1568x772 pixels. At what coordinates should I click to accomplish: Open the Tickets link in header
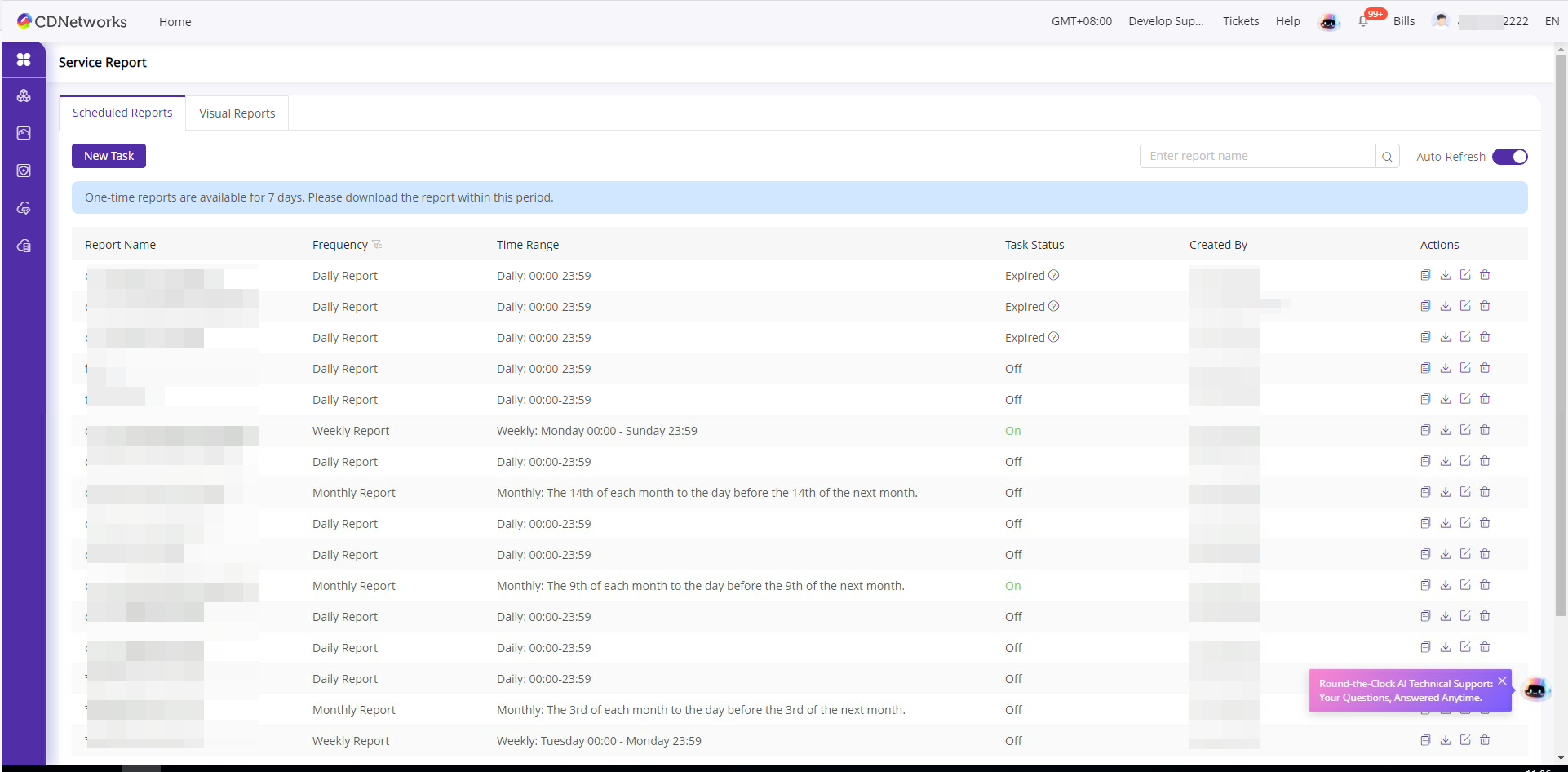pos(1240,21)
